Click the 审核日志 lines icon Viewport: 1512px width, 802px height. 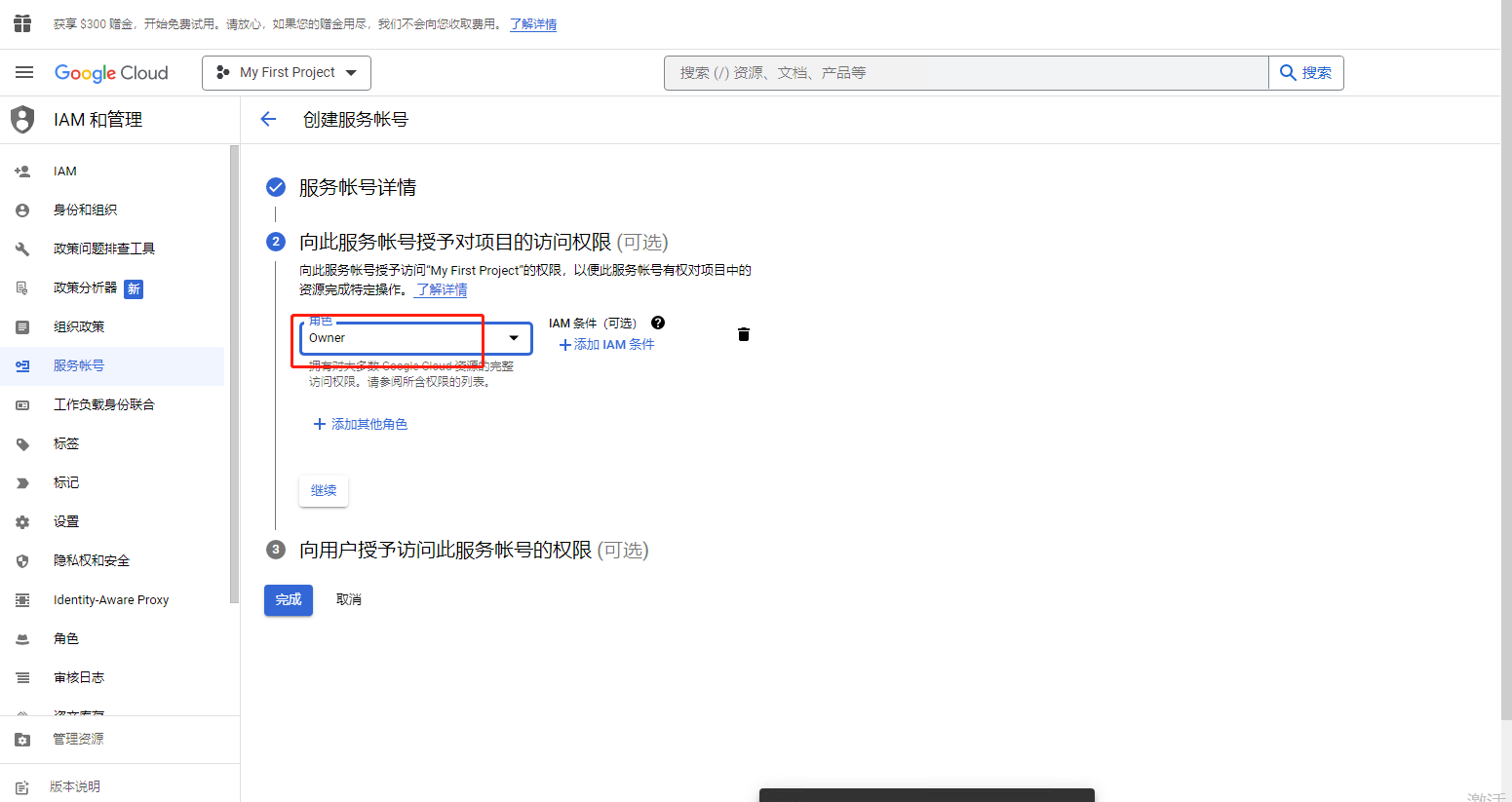[x=22, y=678]
